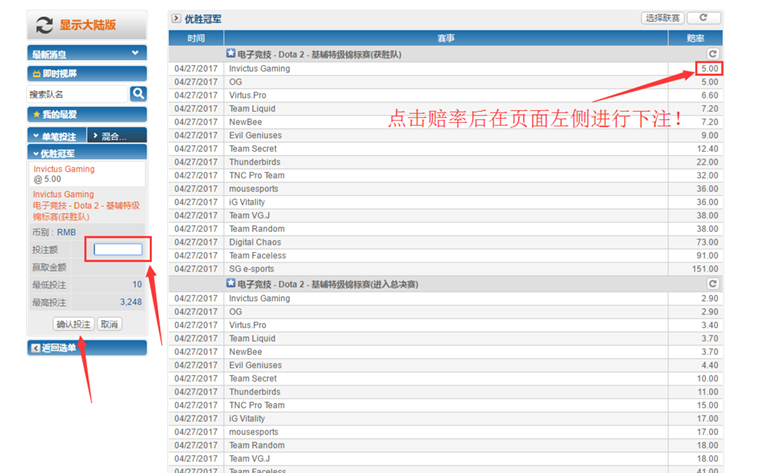Select Team Secret finals odds 10.00
The width and height of the screenshot is (757, 473).
click(707, 378)
